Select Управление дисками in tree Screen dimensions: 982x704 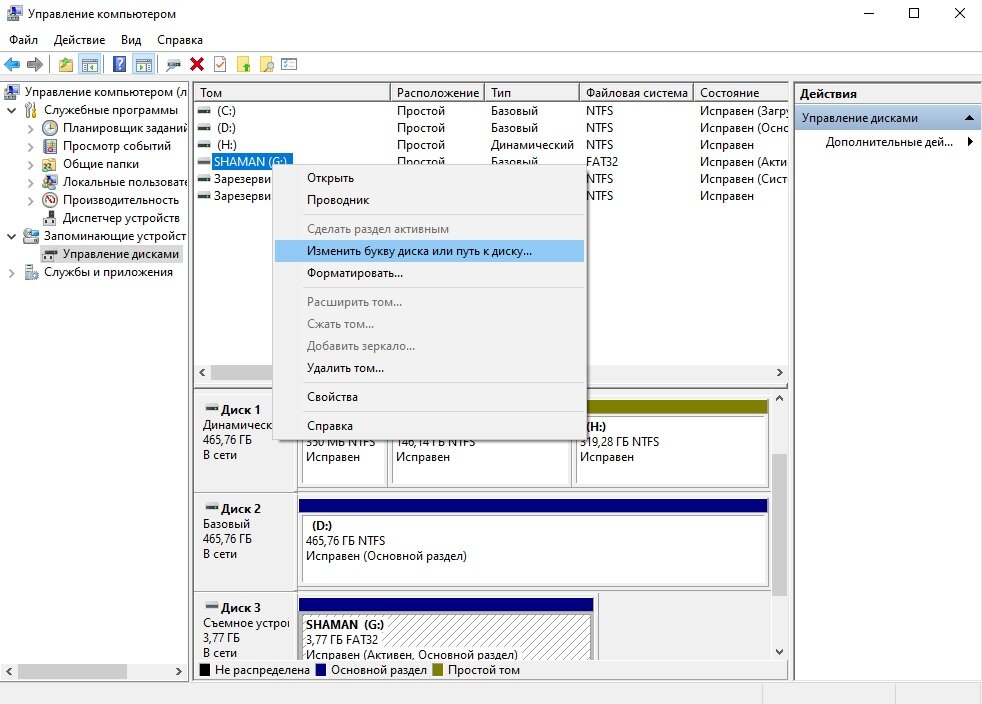[120, 254]
